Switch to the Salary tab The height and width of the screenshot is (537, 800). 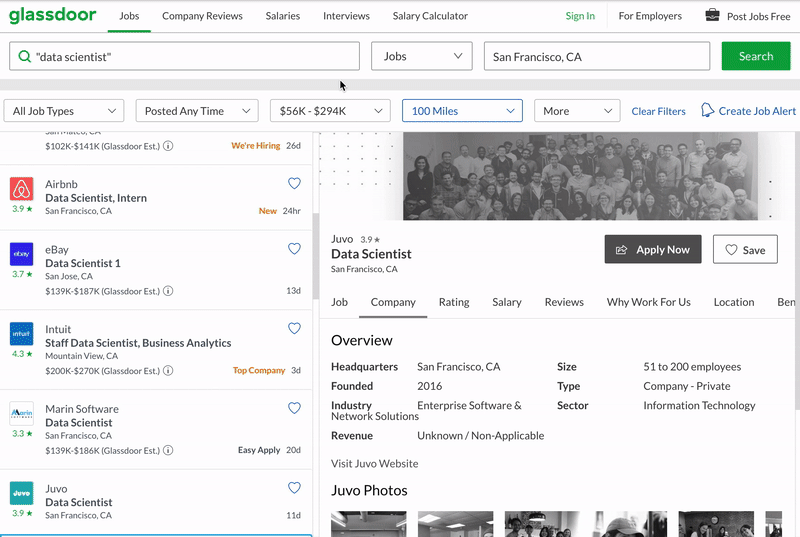click(x=507, y=302)
